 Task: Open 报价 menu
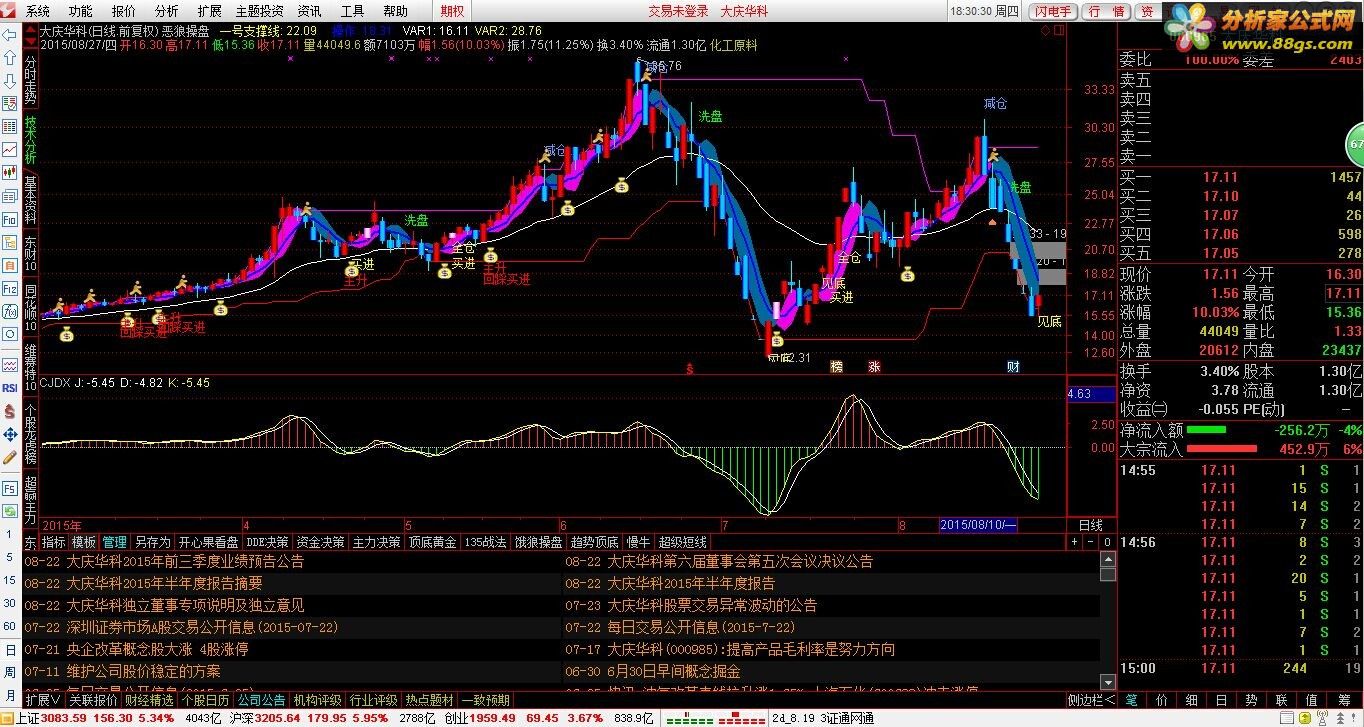[x=124, y=11]
